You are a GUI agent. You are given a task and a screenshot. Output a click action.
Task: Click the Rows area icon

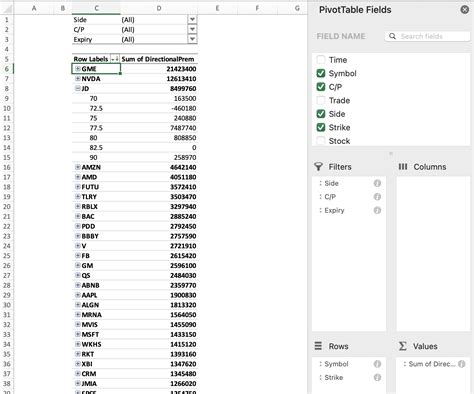(318, 346)
